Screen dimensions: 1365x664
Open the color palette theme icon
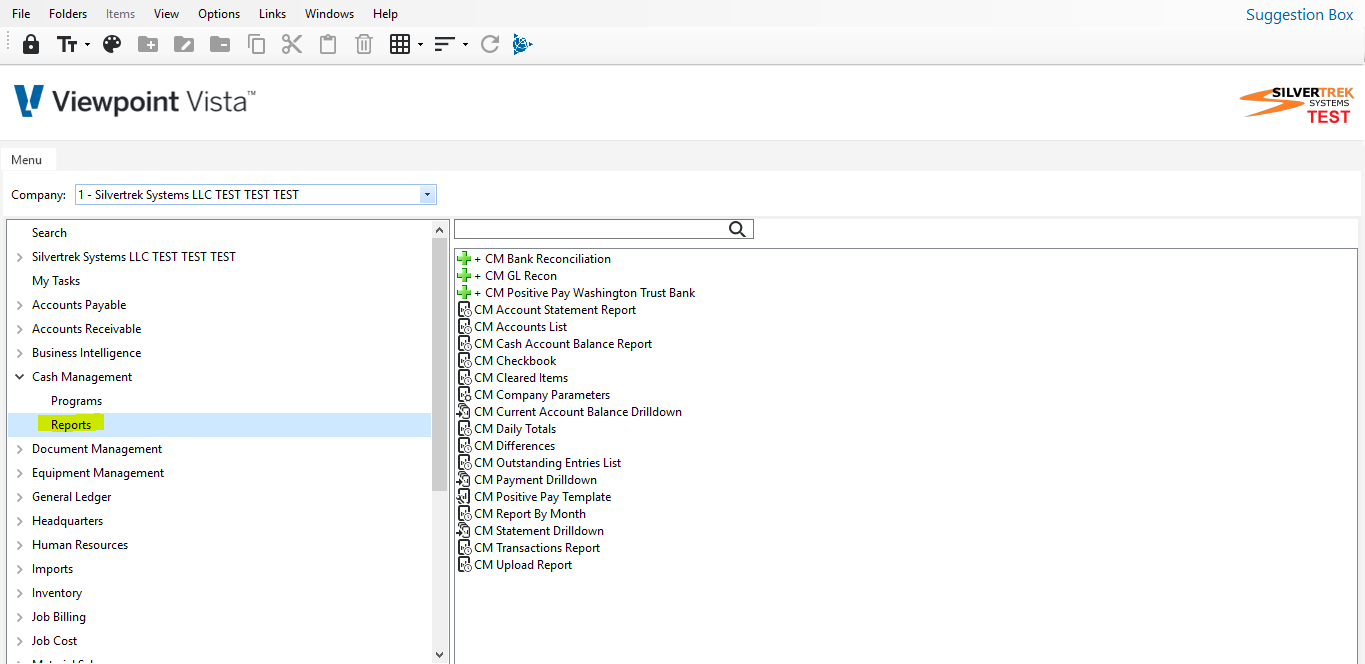(112, 44)
